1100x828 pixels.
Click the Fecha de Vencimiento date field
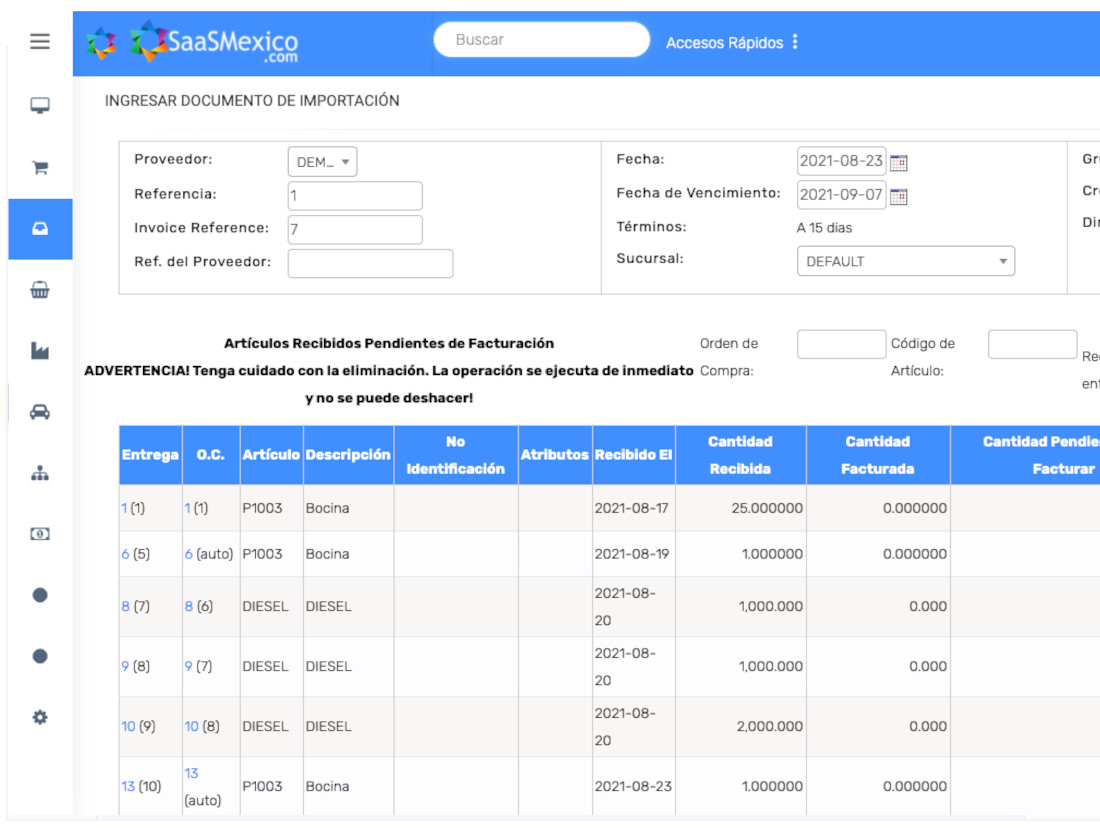(x=841, y=194)
